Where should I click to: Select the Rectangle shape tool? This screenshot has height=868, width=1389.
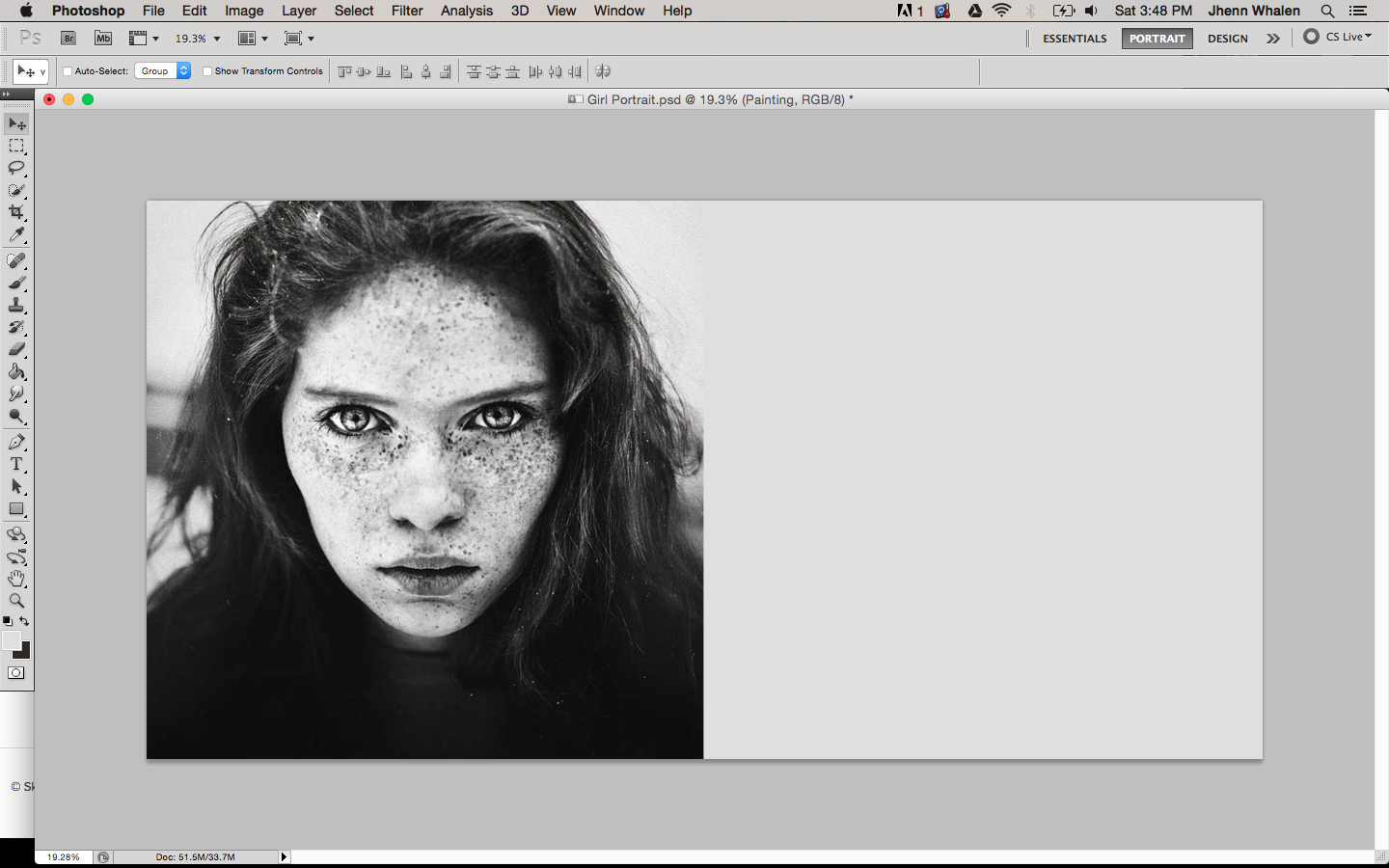16,508
